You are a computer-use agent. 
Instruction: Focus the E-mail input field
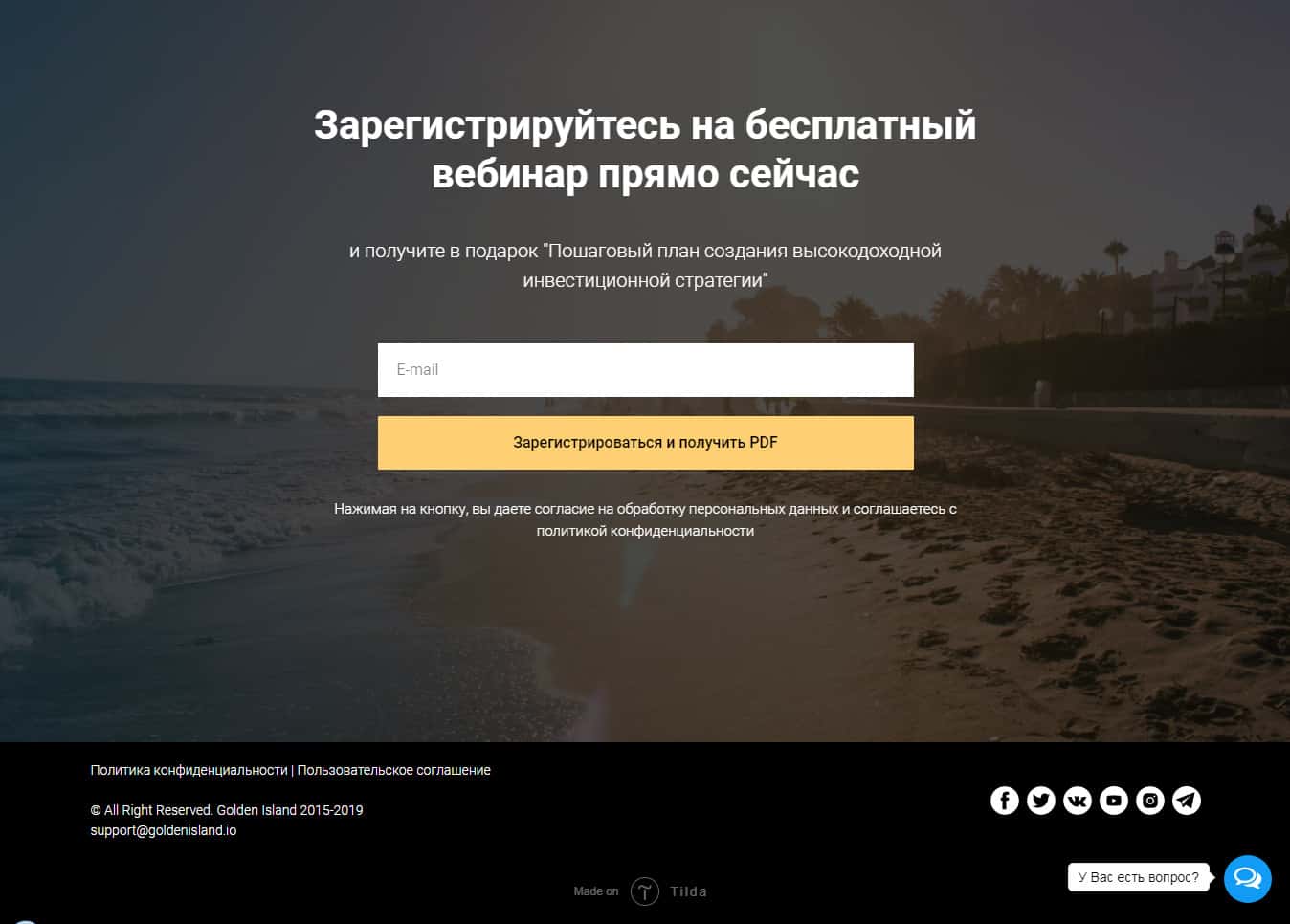pyautogui.click(x=645, y=370)
